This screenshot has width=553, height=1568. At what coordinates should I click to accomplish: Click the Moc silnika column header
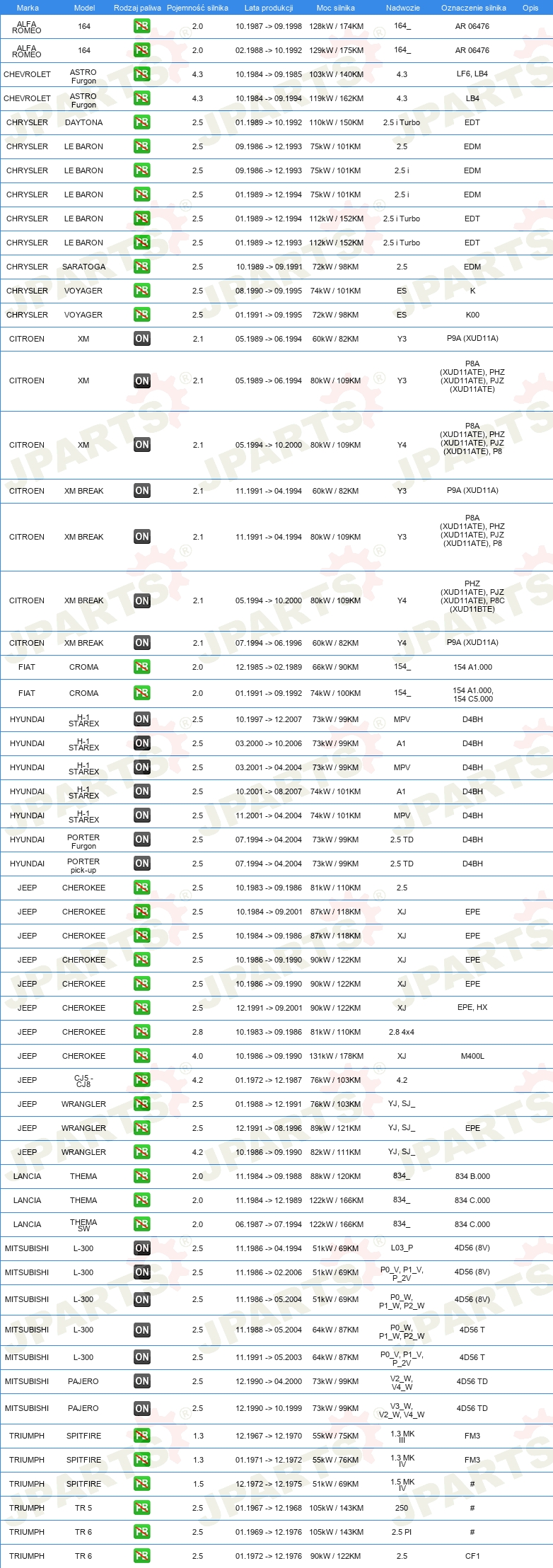[336, 8]
